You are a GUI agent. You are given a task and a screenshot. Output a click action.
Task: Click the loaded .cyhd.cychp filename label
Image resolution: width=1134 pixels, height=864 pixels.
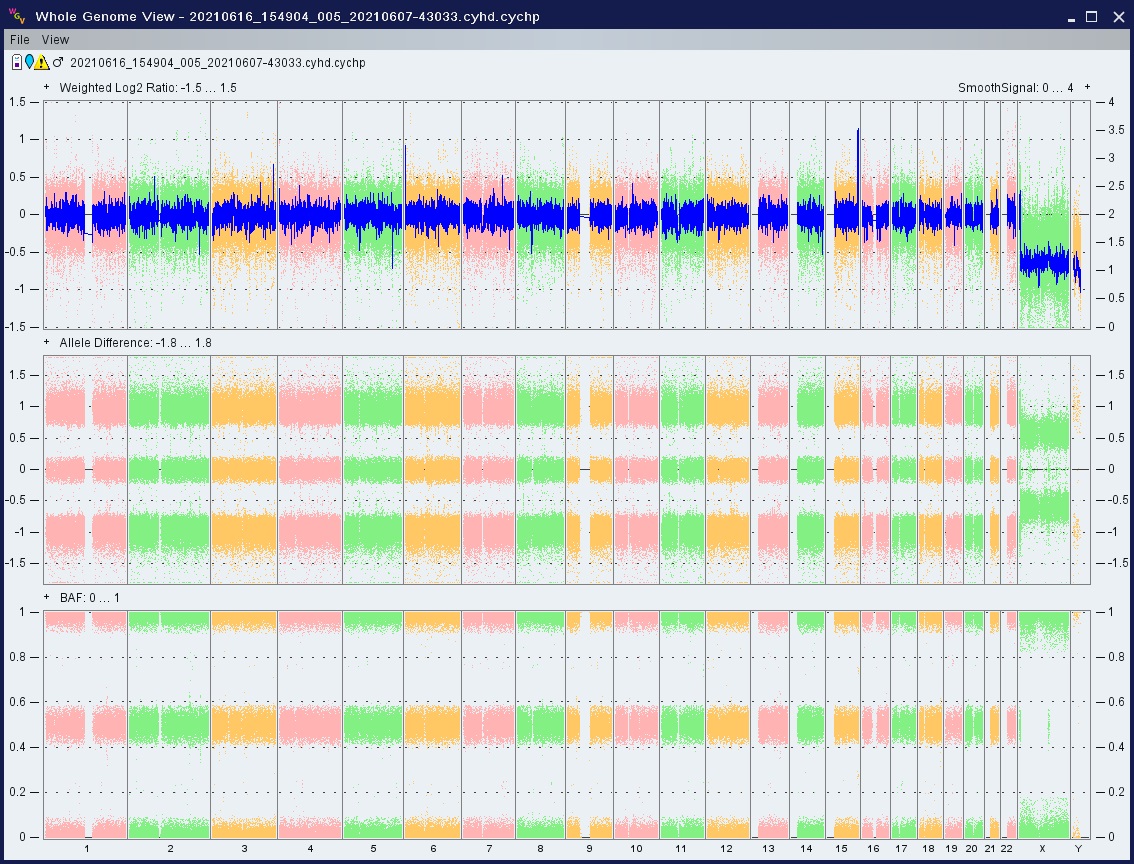pyautogui.click(x=217, y=63)
